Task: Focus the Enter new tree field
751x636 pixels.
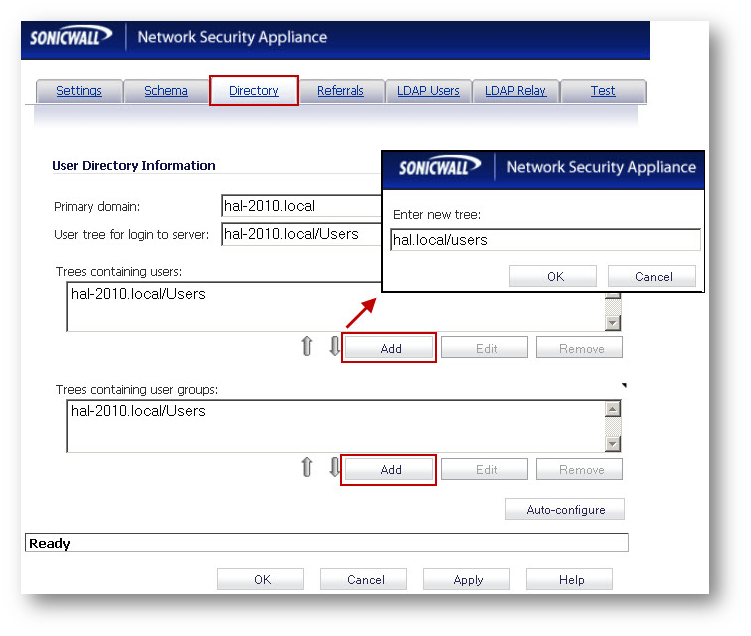Action: tap(546, 239)
